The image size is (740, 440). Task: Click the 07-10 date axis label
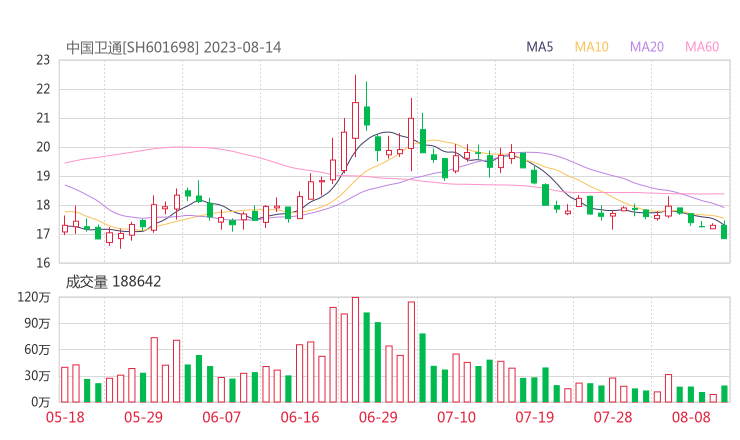pyautogui.click(x=456, y=417)
